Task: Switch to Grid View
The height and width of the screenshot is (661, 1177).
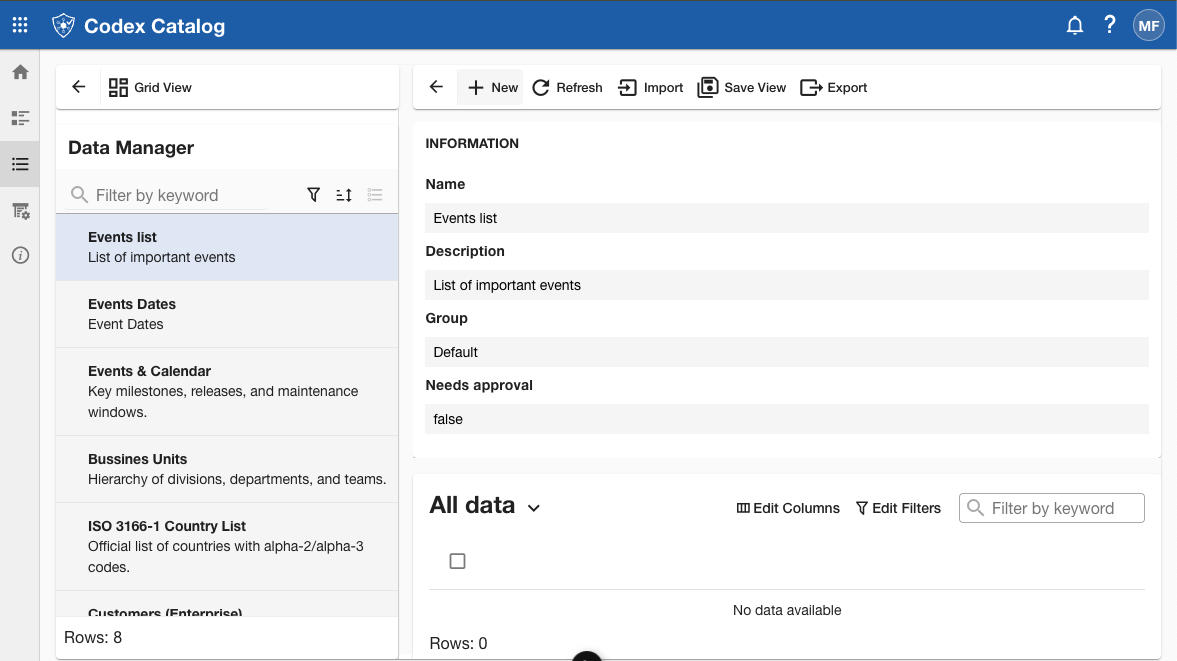Action: (x=150, y=87)
